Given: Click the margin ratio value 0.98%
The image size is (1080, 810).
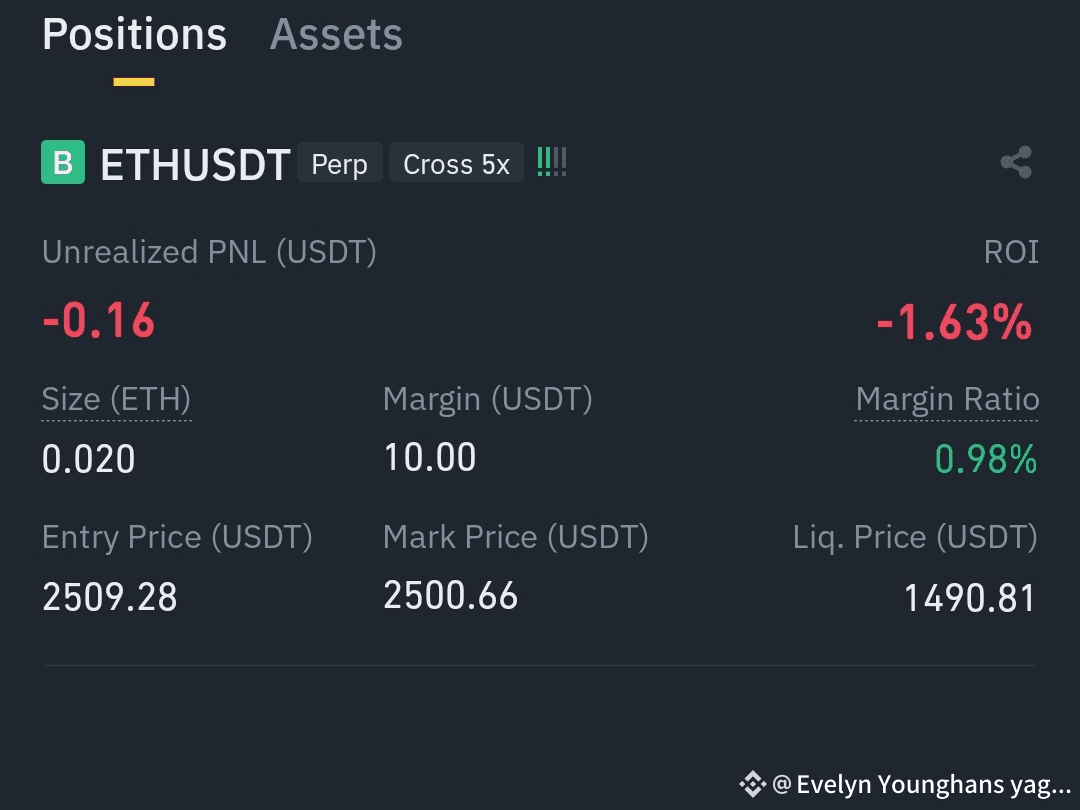Looking at the screenshot, I should click(986, 459).
